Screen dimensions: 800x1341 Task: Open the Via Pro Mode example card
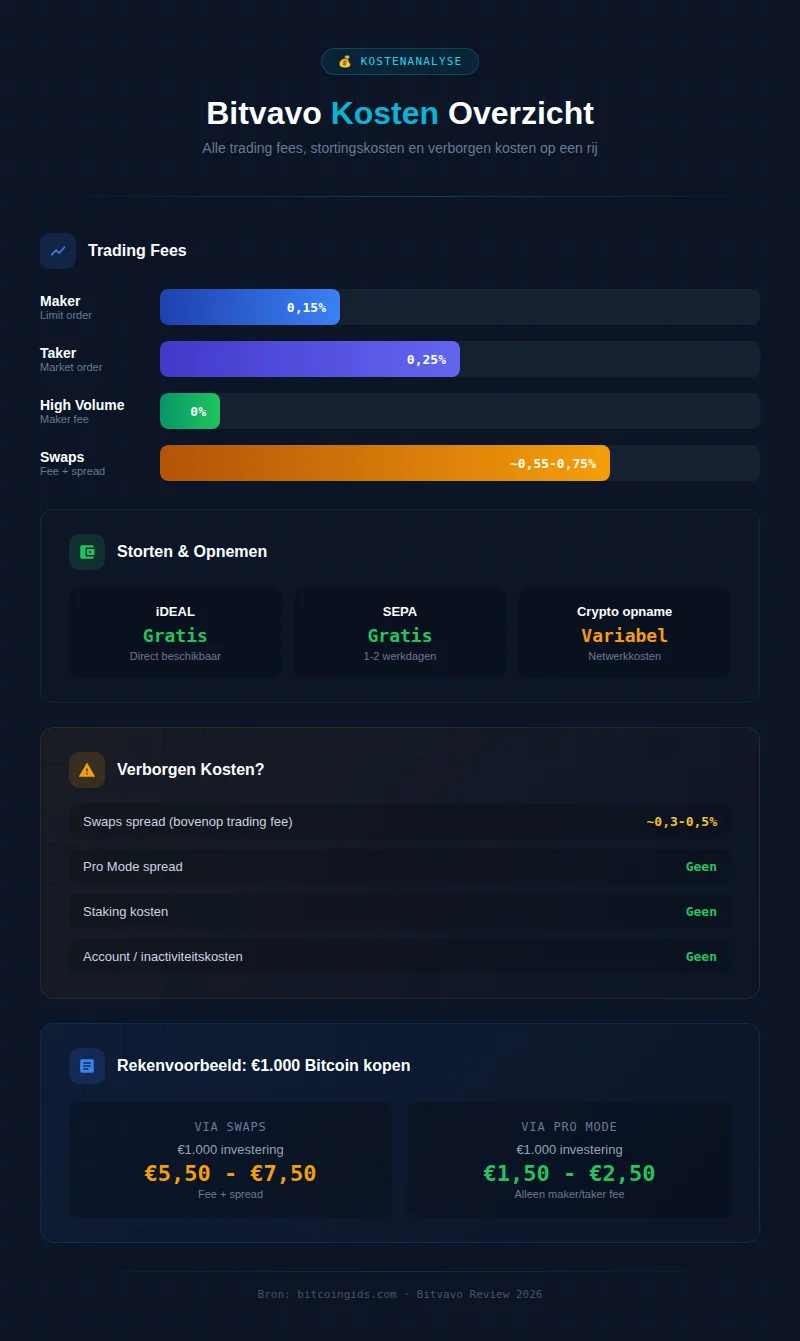tap(569, 1160)
